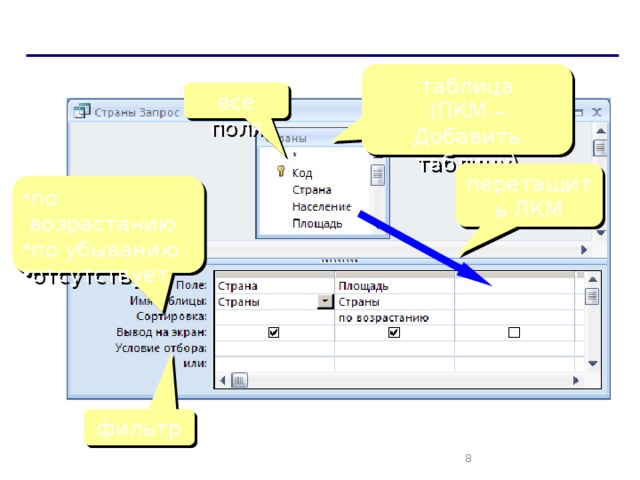This screenshot has height=480, width=640.
Task: Click Условие отбора cell under Площадь column
Action: pos(394,348)
